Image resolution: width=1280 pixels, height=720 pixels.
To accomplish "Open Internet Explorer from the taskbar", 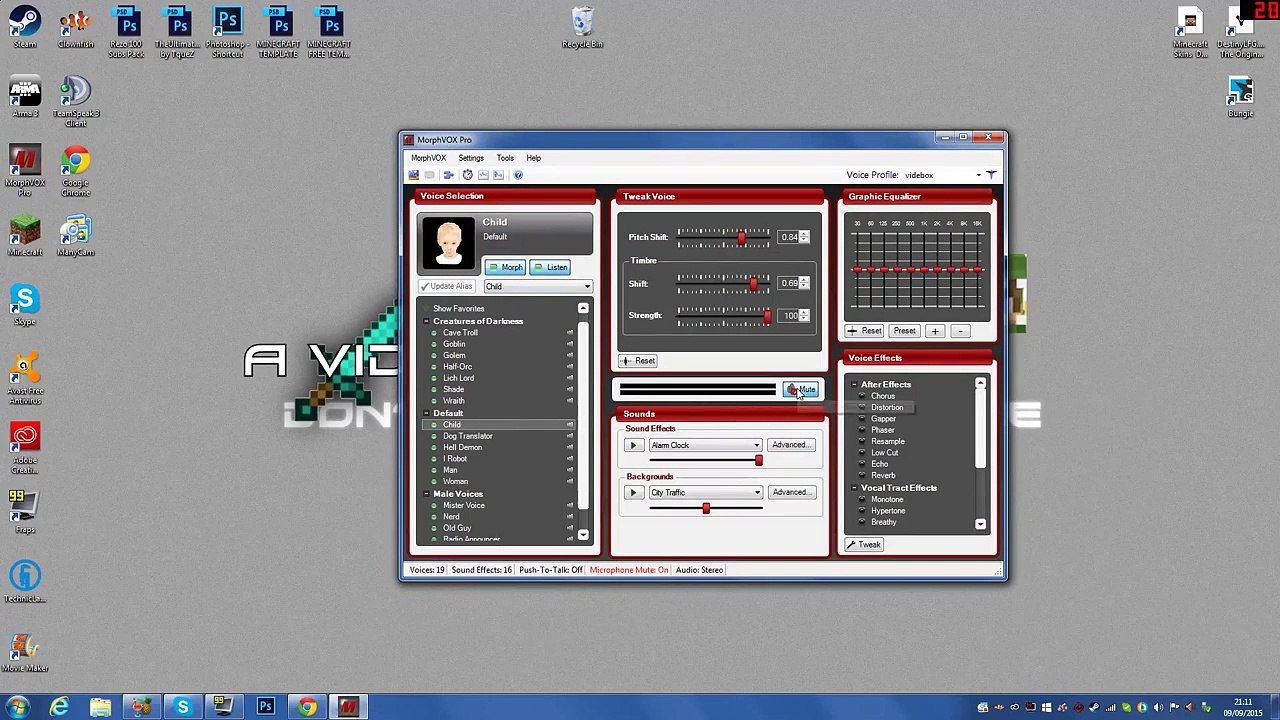I will pyautogui.click(x=59, y=708).
